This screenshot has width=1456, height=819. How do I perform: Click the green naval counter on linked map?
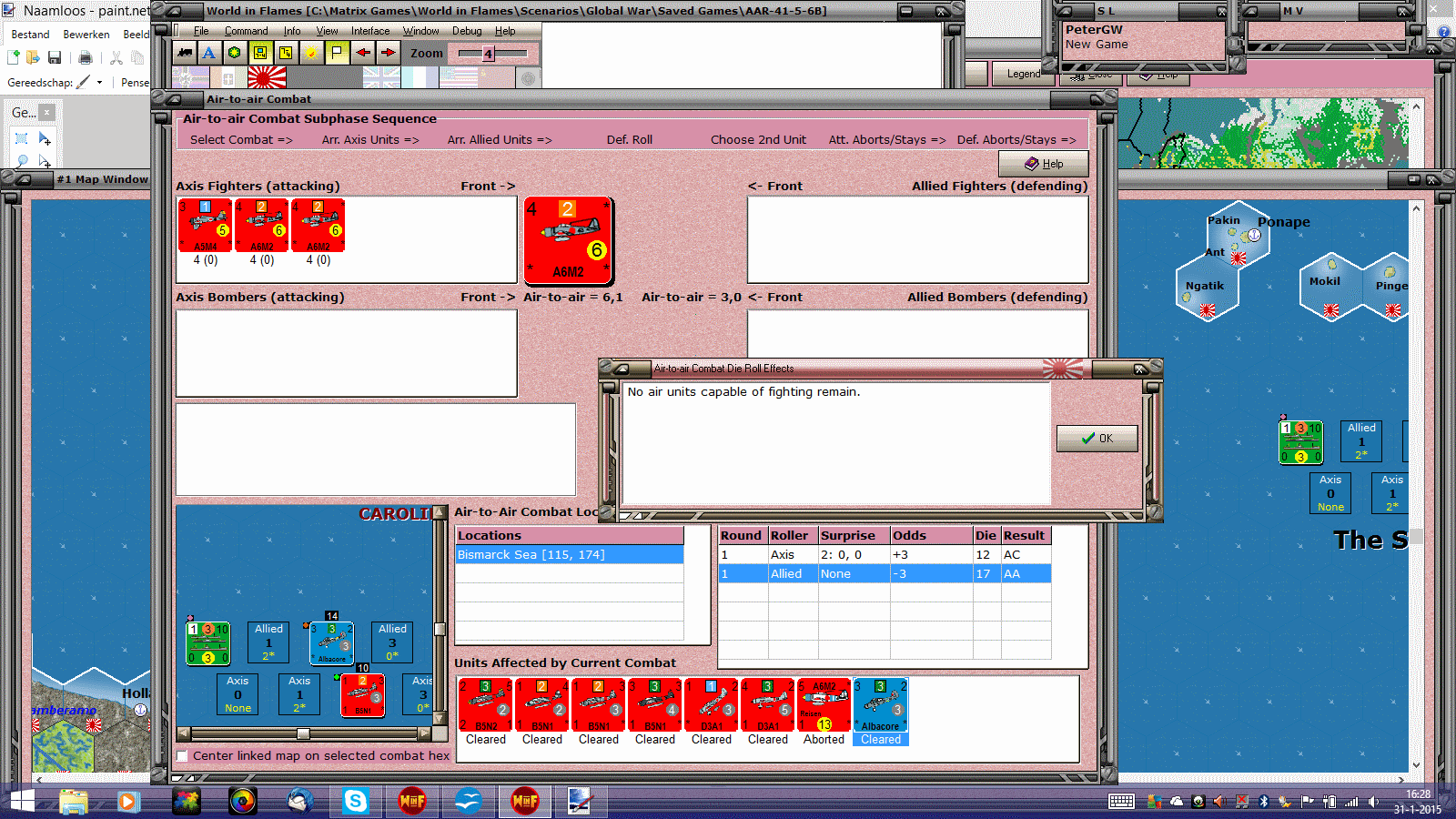coord(207,643)
